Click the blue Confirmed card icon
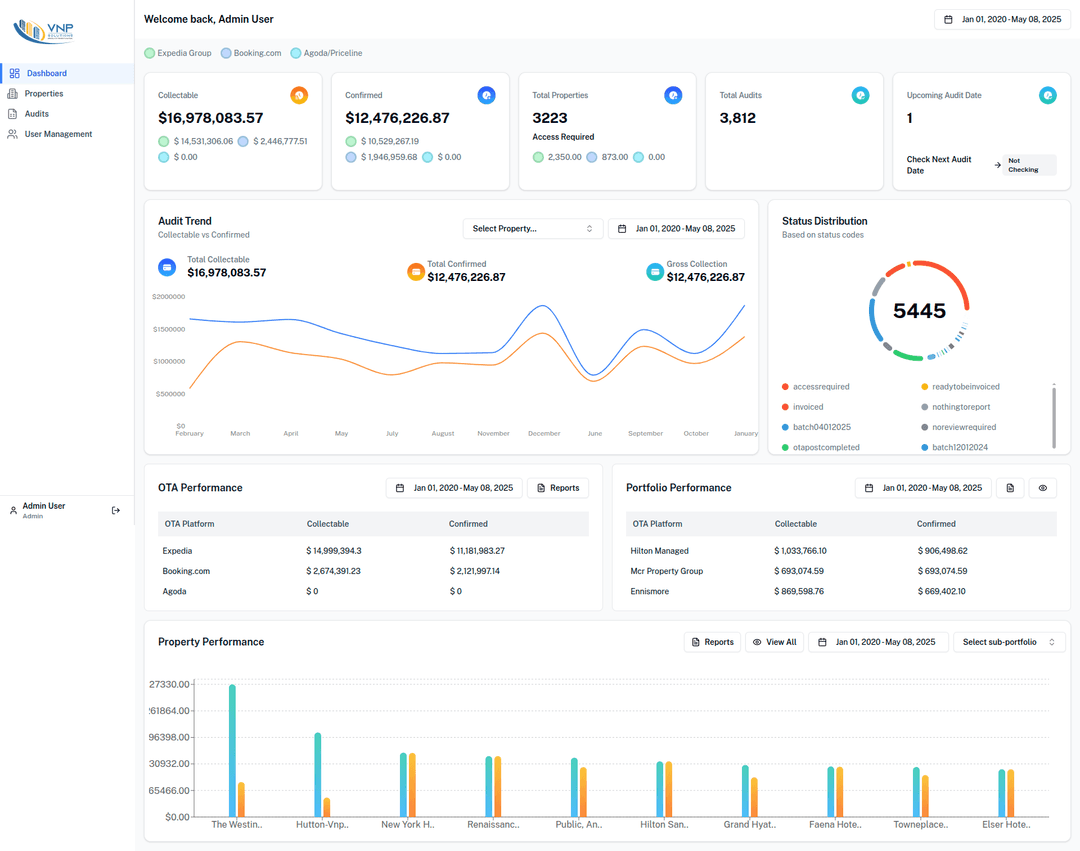 click(486, 96)
